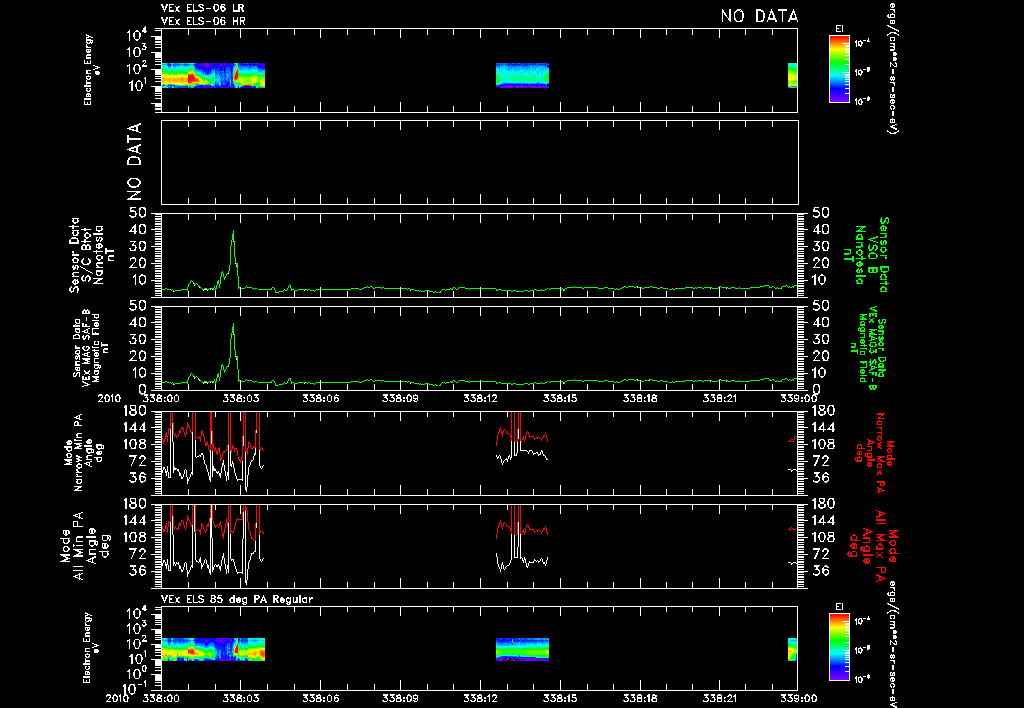Click the vertical 'NO DATA' label of the empty panel
This screenshot has width=1024, height=708.
134,162
